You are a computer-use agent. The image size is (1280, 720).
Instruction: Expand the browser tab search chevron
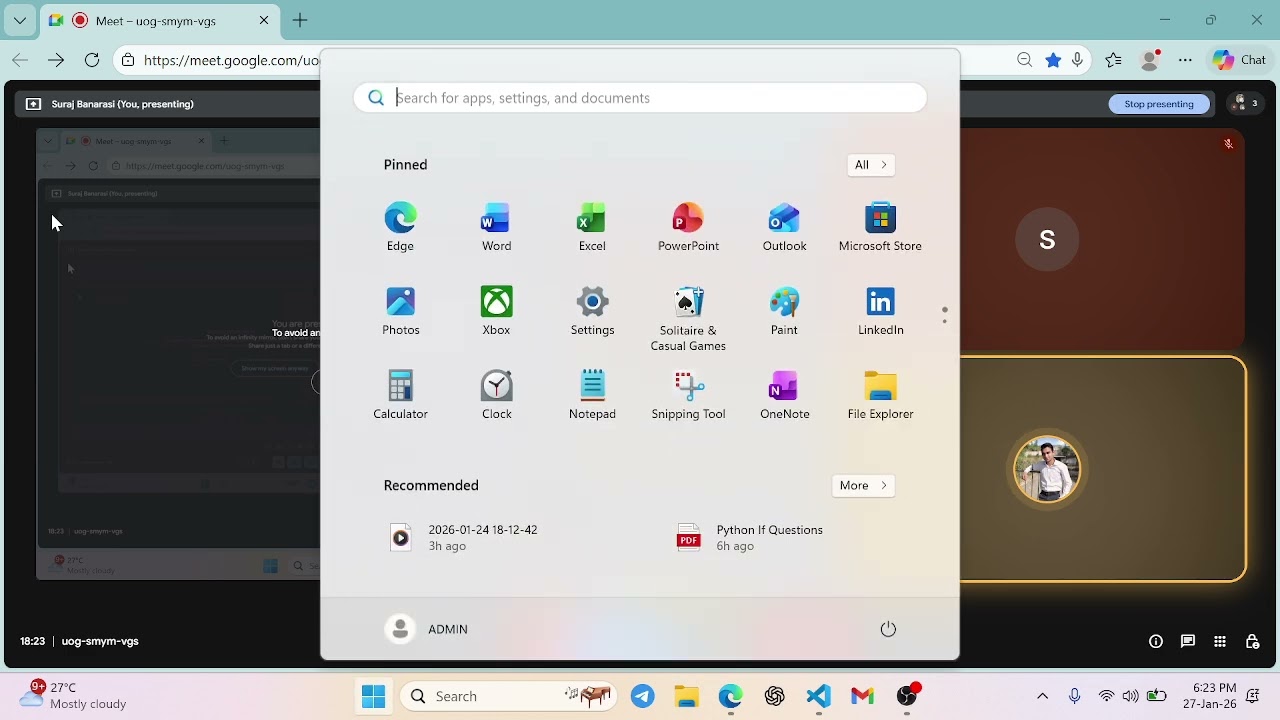20,20
